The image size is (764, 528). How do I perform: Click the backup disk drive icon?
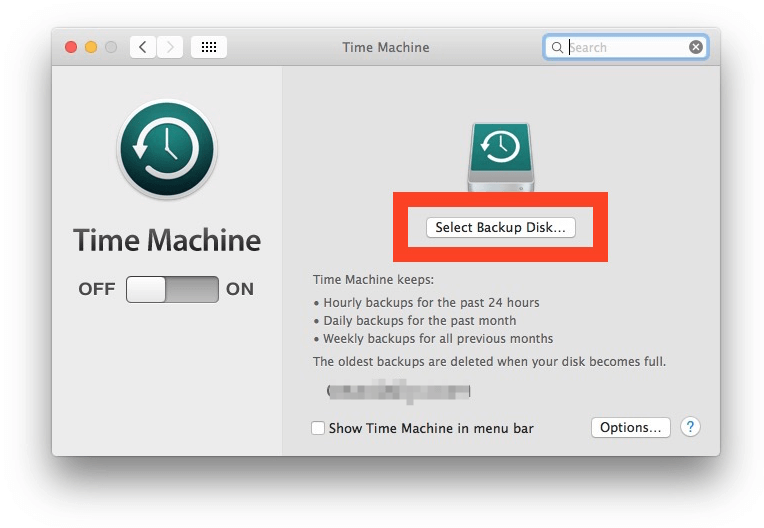point(500,155)
